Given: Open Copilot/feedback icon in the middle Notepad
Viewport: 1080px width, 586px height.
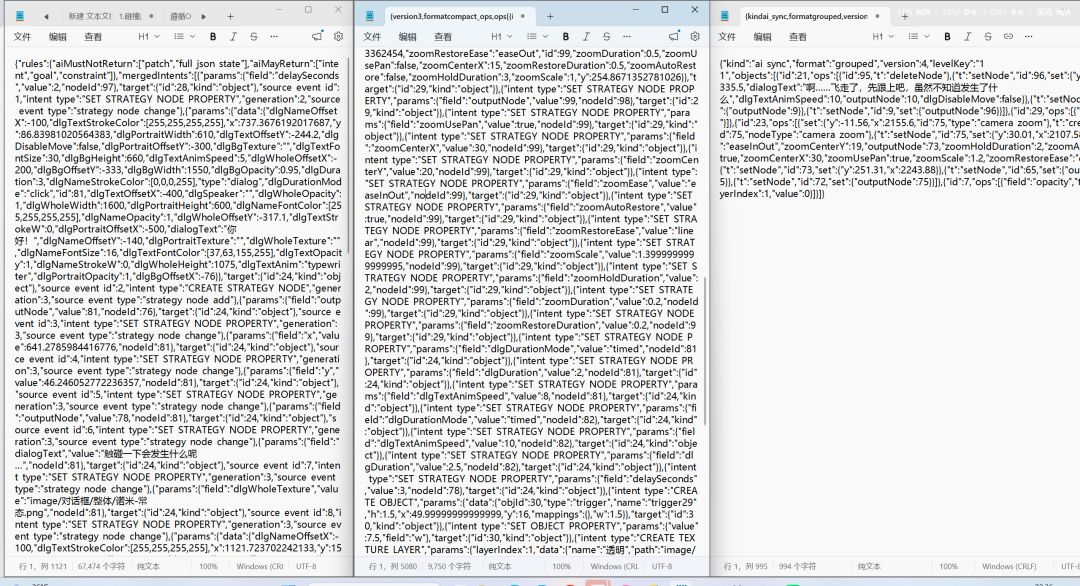Looking at the screenshot, I should pos(674,36).
